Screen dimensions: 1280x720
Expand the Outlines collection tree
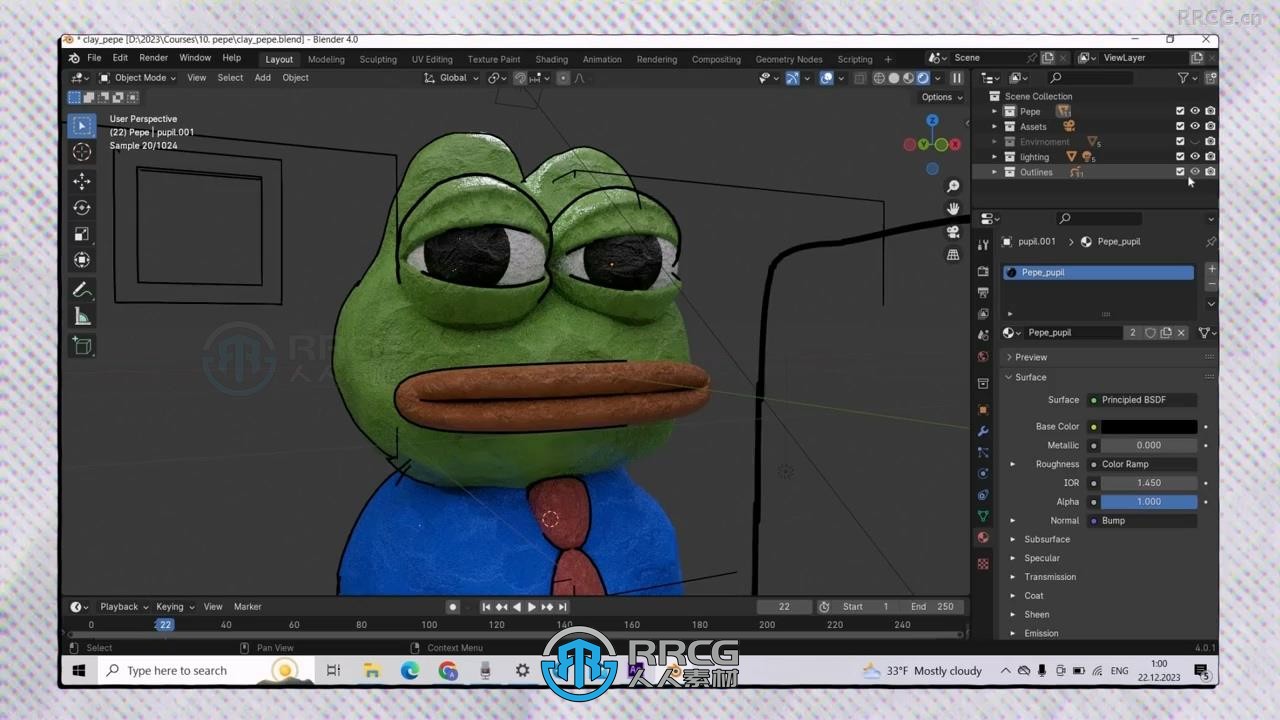994,172
